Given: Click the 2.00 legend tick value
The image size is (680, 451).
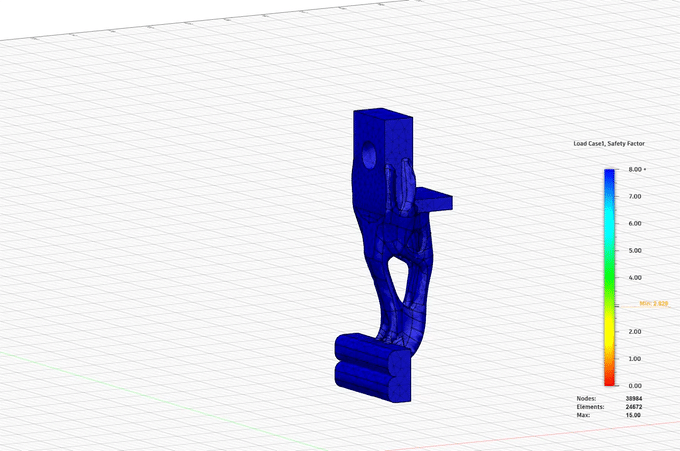Looking at the screenshot, I should (x=635, y=332).
